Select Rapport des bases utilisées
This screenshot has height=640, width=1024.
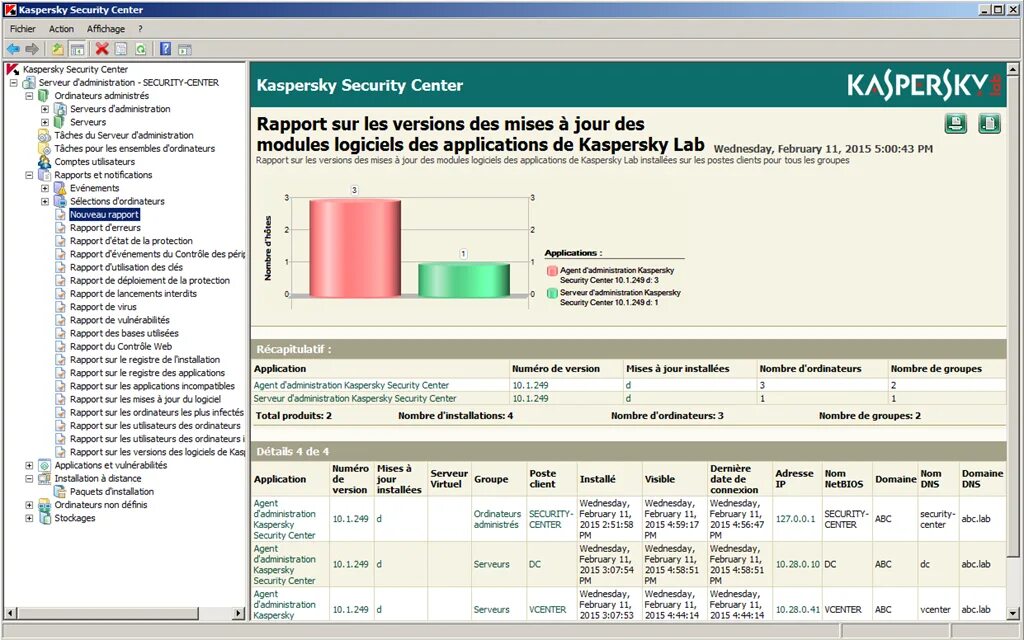pos(124,333)
